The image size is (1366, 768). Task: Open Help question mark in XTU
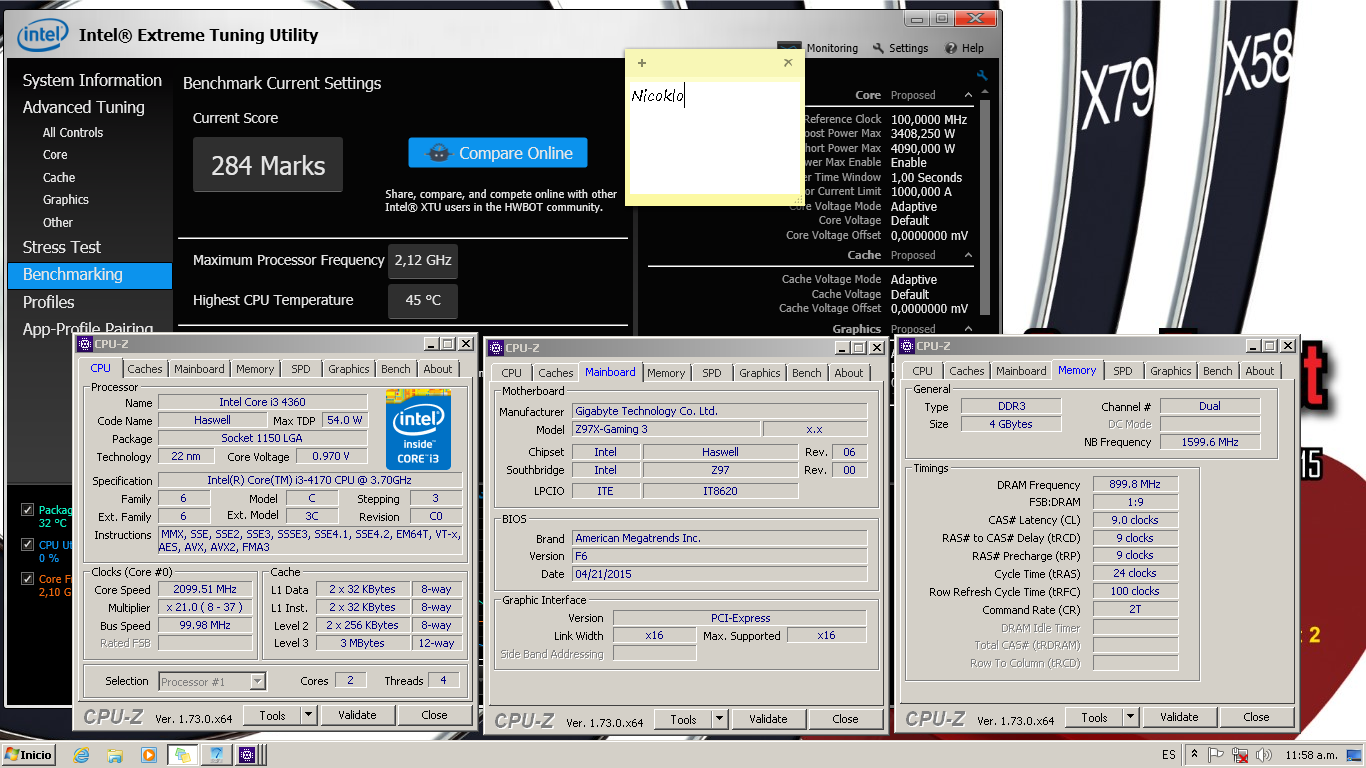[x=951, y=48]
